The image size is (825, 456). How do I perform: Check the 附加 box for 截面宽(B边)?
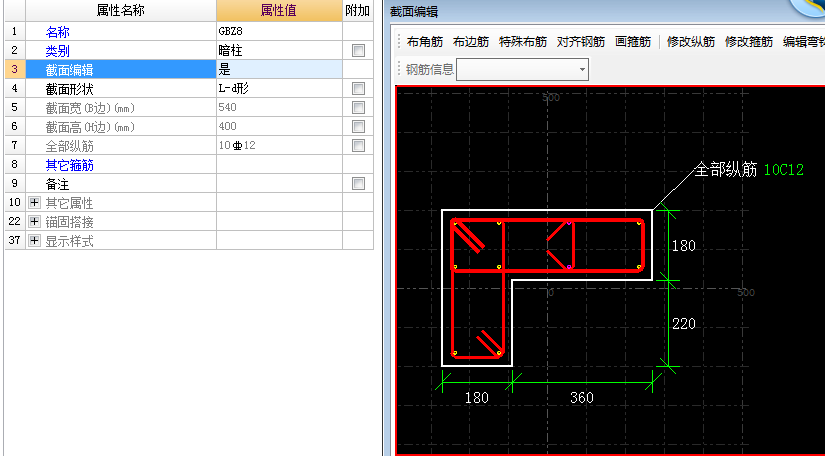[358, 107]
